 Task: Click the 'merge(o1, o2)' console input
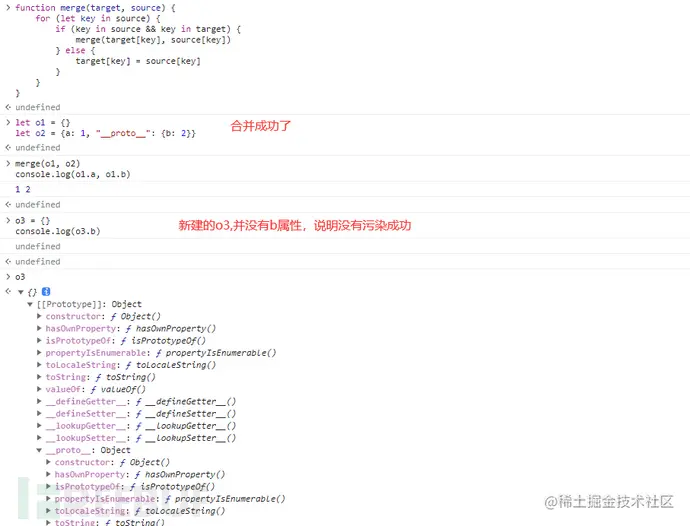[x=48, y=164]
